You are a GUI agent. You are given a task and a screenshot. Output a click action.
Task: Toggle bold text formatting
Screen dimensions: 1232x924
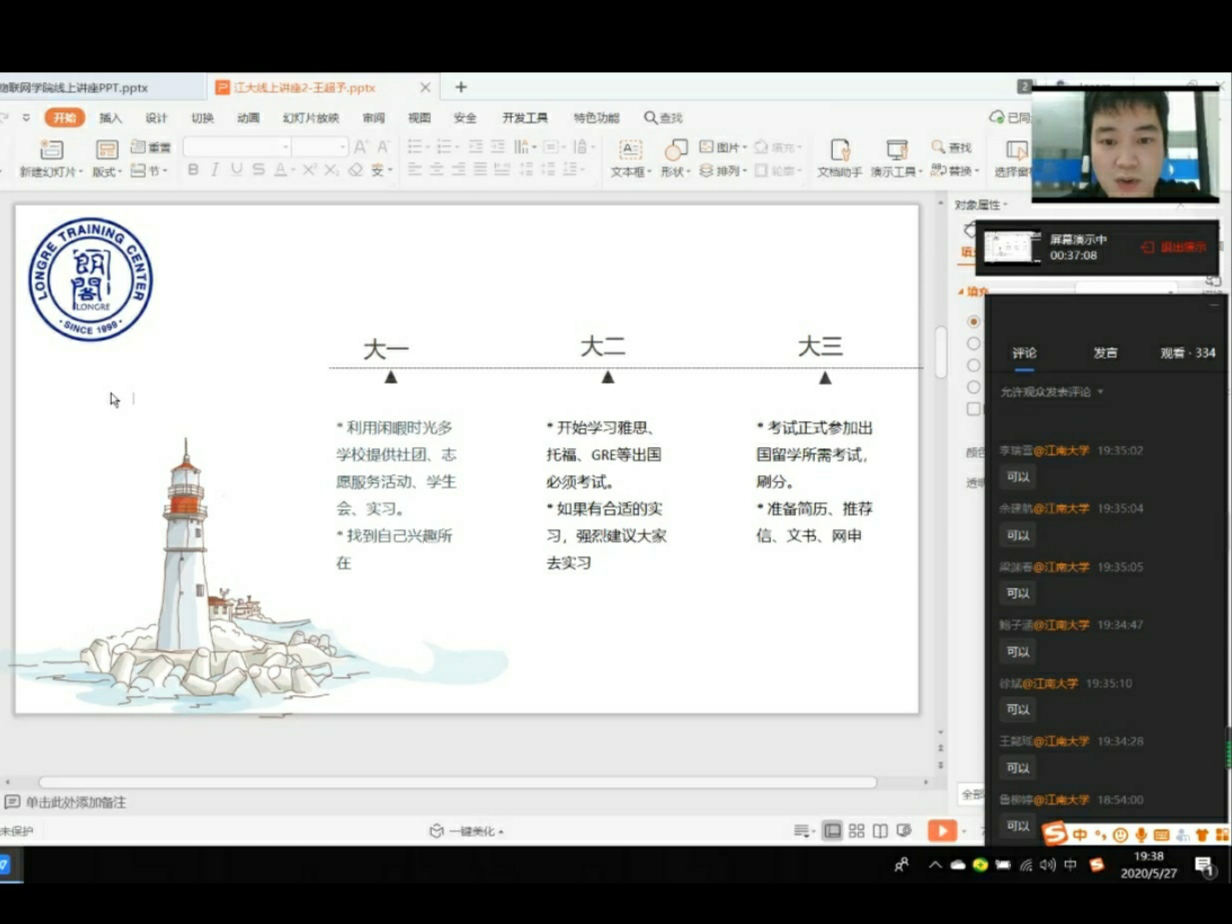193,171
